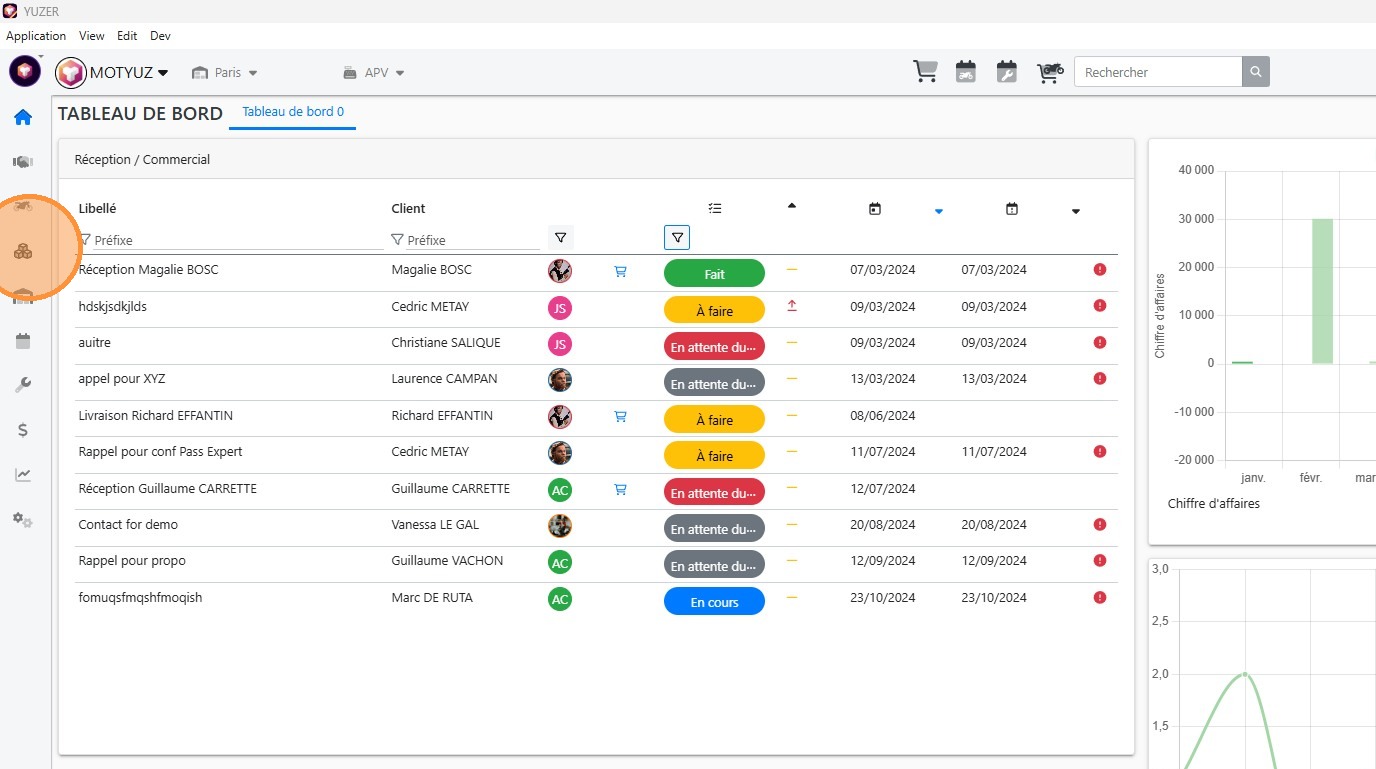Go to home dashboard in sidebar
The image size is (1376, 769).
pos(23,117)
